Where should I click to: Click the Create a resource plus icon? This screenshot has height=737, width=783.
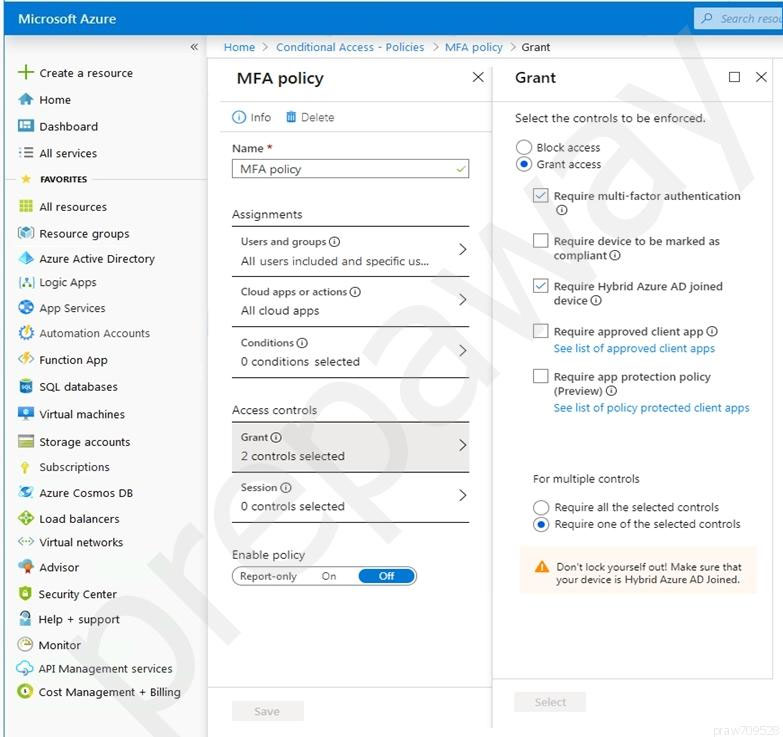pyautogui.click(x=25, y=72)
